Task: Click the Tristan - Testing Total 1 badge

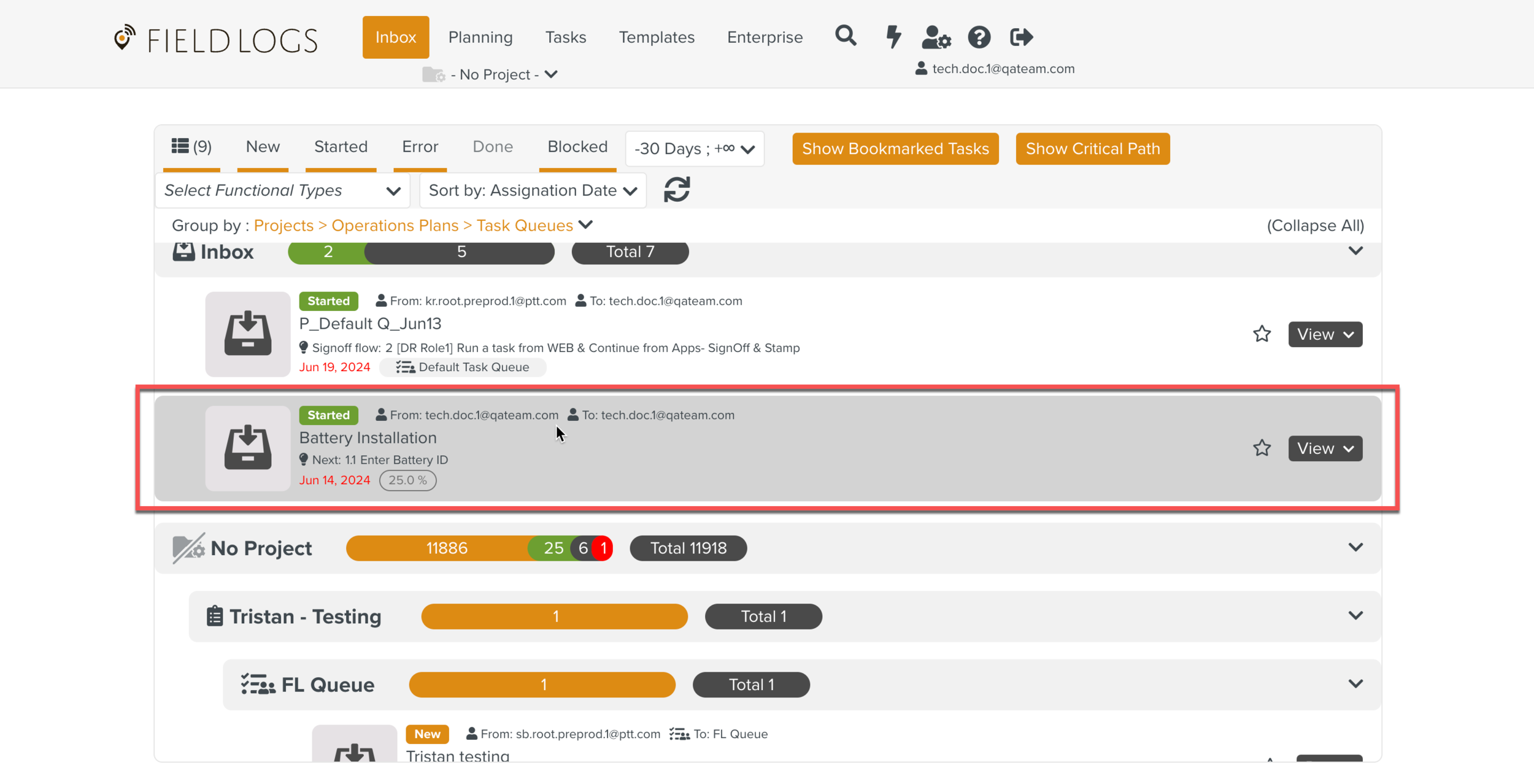Action: click(x=763, y=616)
